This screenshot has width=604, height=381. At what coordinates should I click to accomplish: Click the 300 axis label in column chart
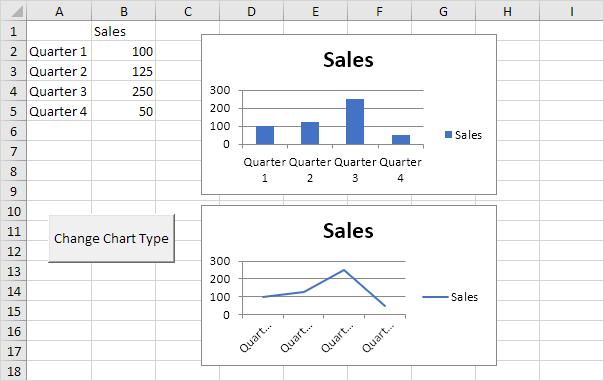coord(220,90)
